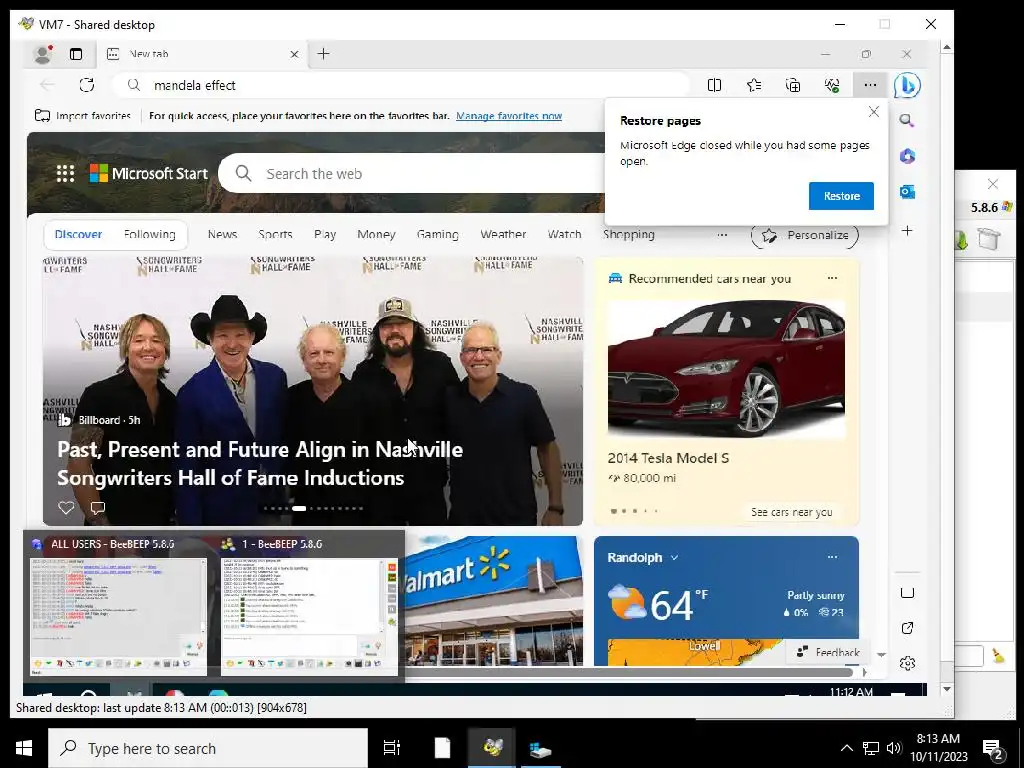
Task: Open the Shopping category
Action: coord(628,234)
